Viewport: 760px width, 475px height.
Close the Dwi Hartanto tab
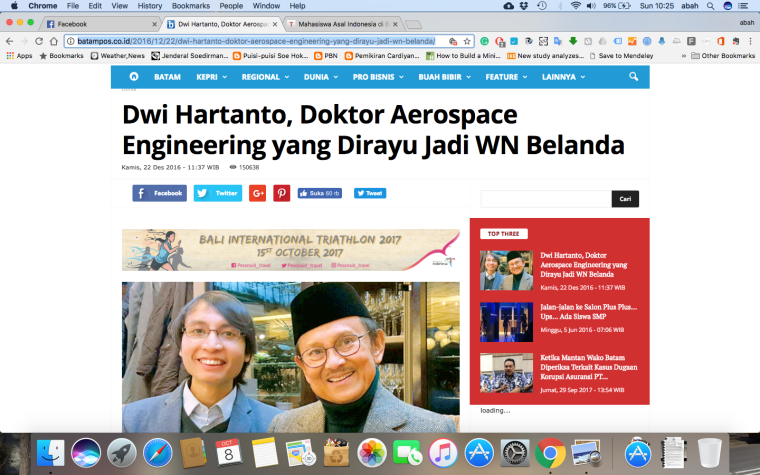(275, 24)
